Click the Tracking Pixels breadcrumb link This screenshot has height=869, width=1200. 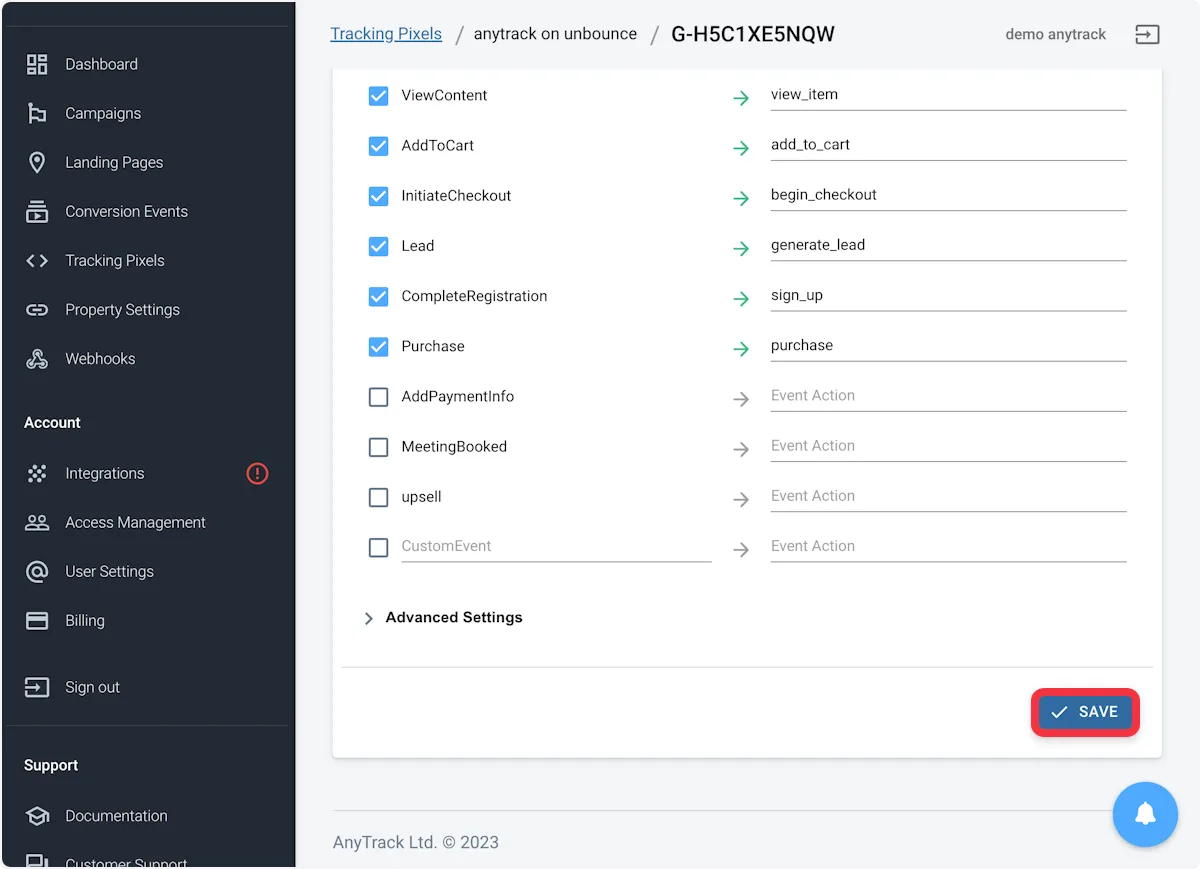tap(386, 34)
